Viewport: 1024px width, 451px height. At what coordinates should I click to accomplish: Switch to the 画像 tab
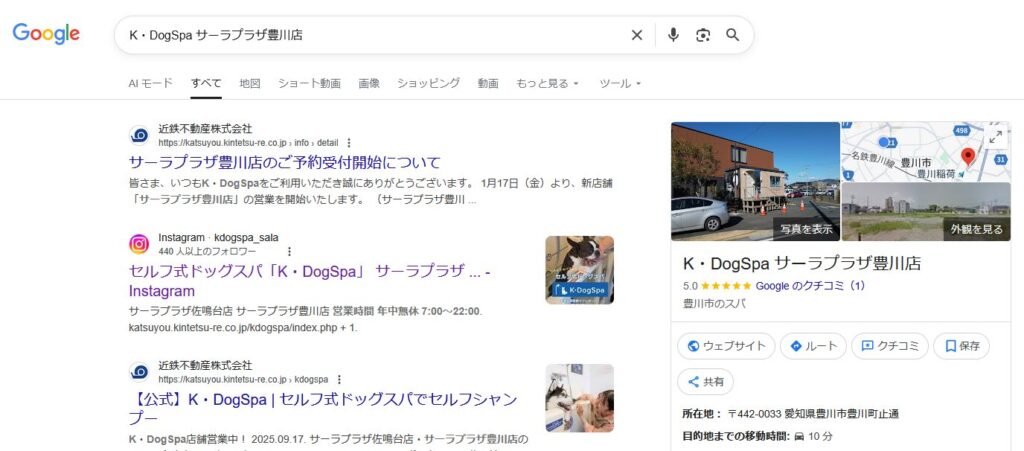click(369, 83)
